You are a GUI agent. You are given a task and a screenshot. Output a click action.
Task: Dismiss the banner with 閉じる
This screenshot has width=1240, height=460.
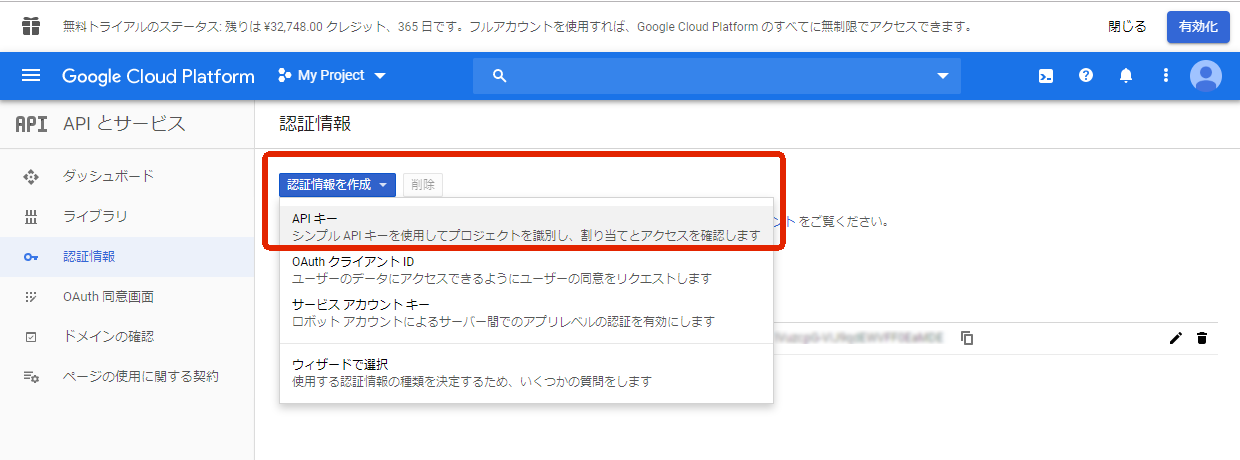[1127, 27]
